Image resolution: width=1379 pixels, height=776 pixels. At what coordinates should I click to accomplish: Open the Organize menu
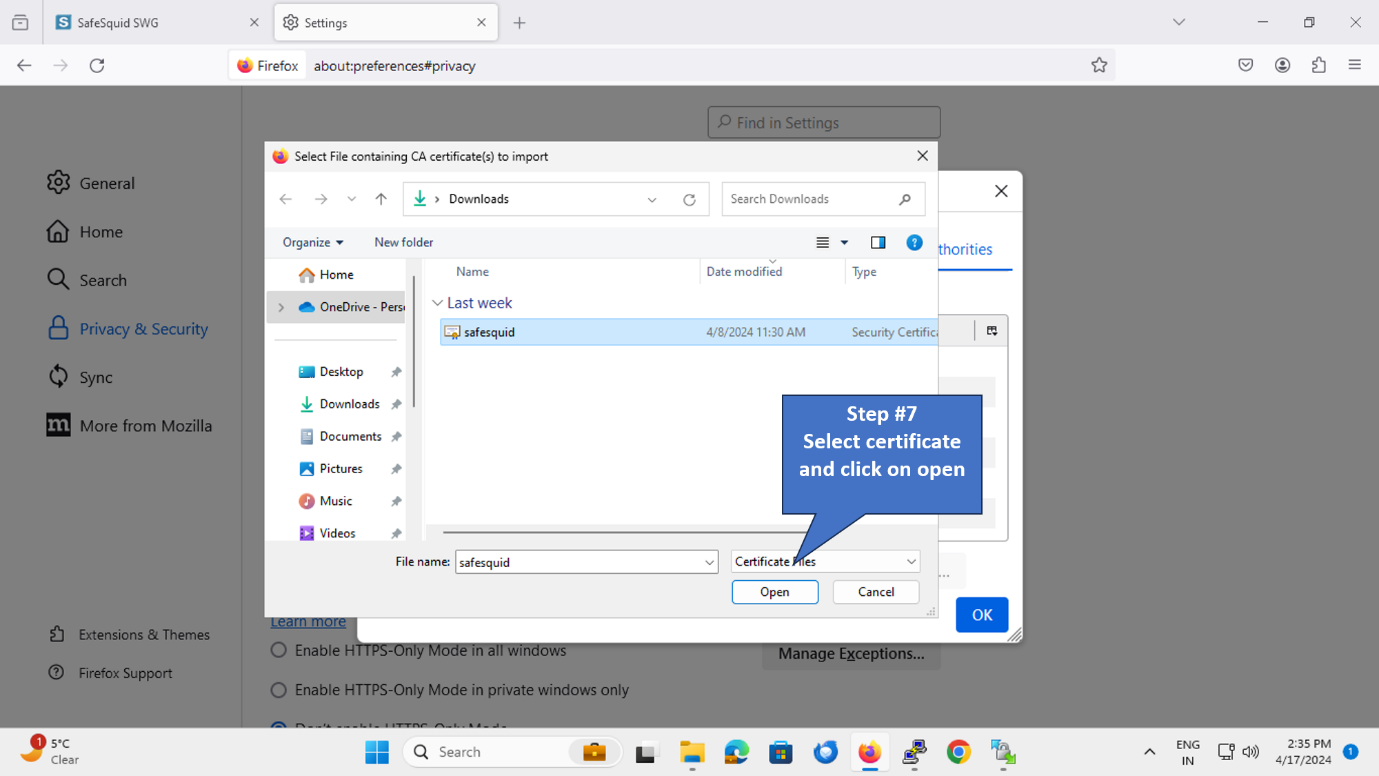312,242
